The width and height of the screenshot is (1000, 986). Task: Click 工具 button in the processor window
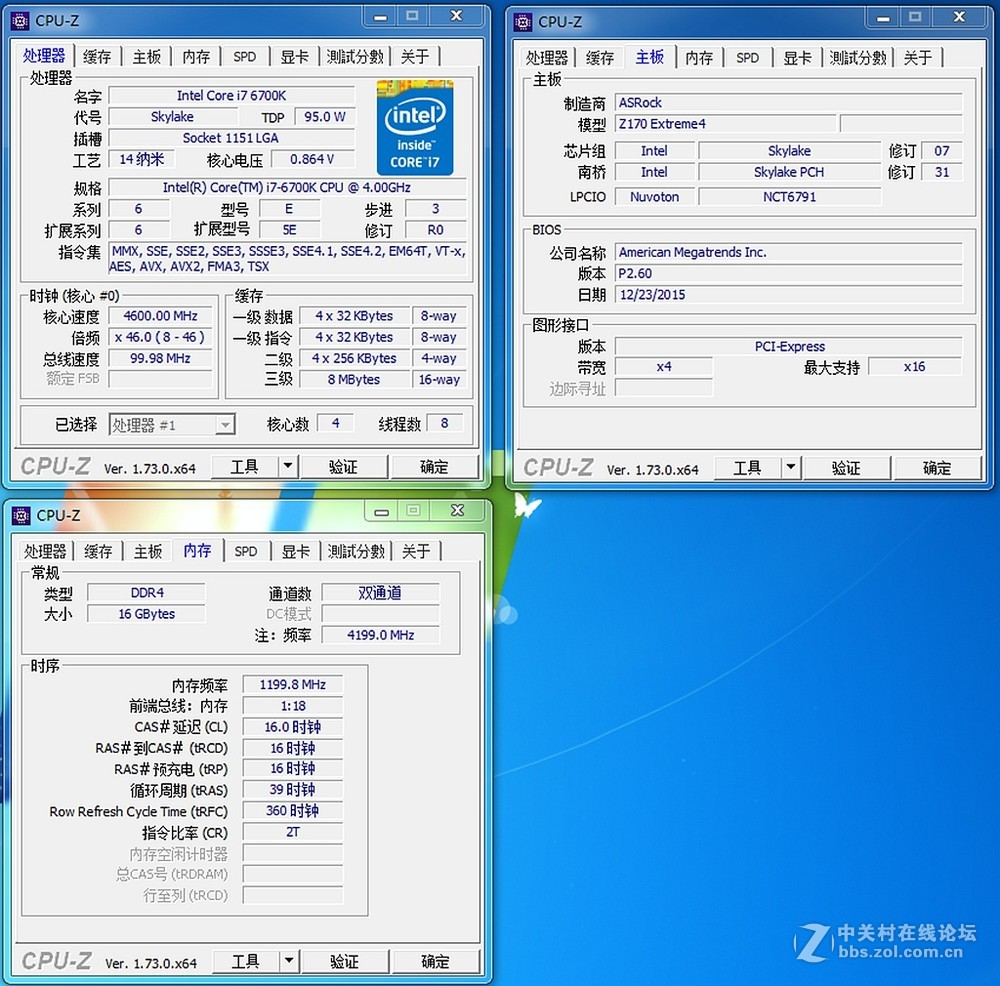(245, 467)
